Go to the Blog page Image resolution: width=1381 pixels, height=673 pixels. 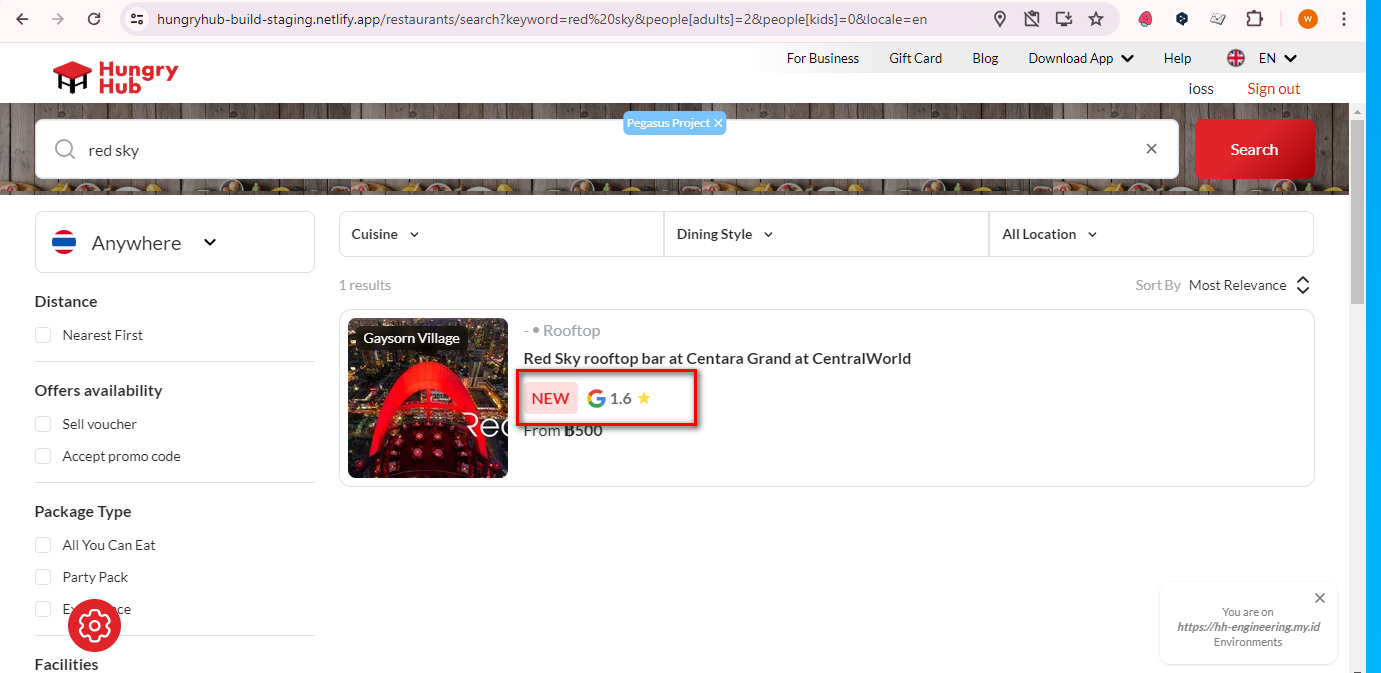click(985, 58)
